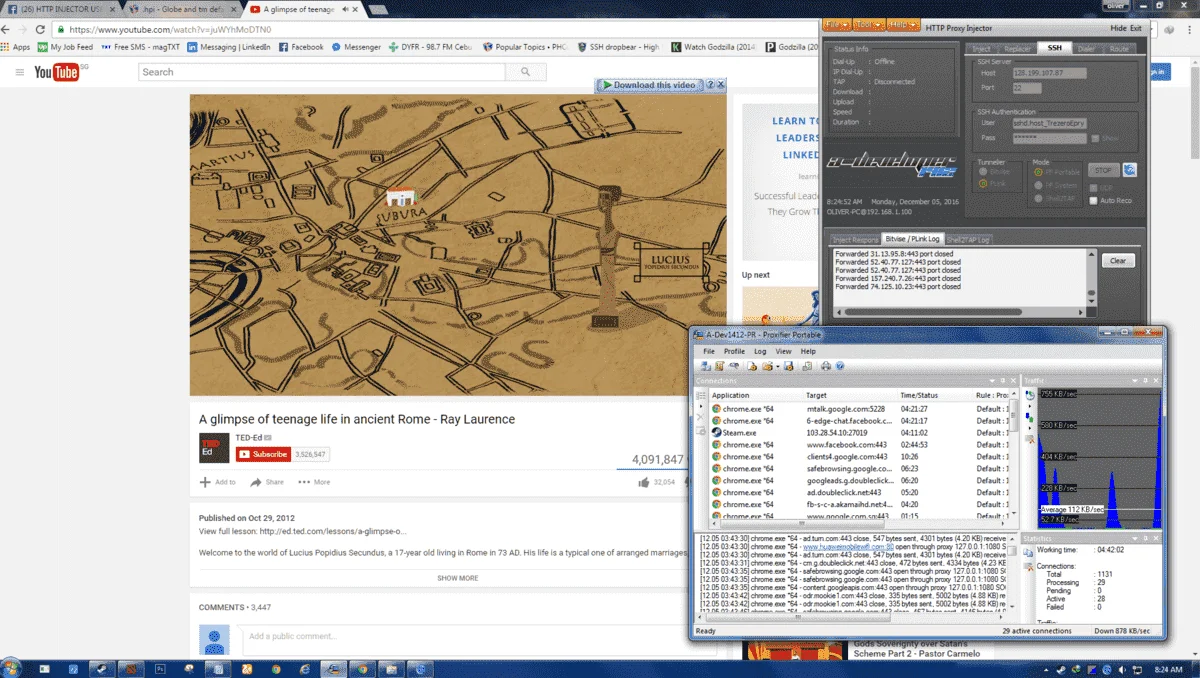The height and width of the screenshot is (678, 1200).
Task: Select Steam.exe row in Connections list
Action: tap(860, 433)
